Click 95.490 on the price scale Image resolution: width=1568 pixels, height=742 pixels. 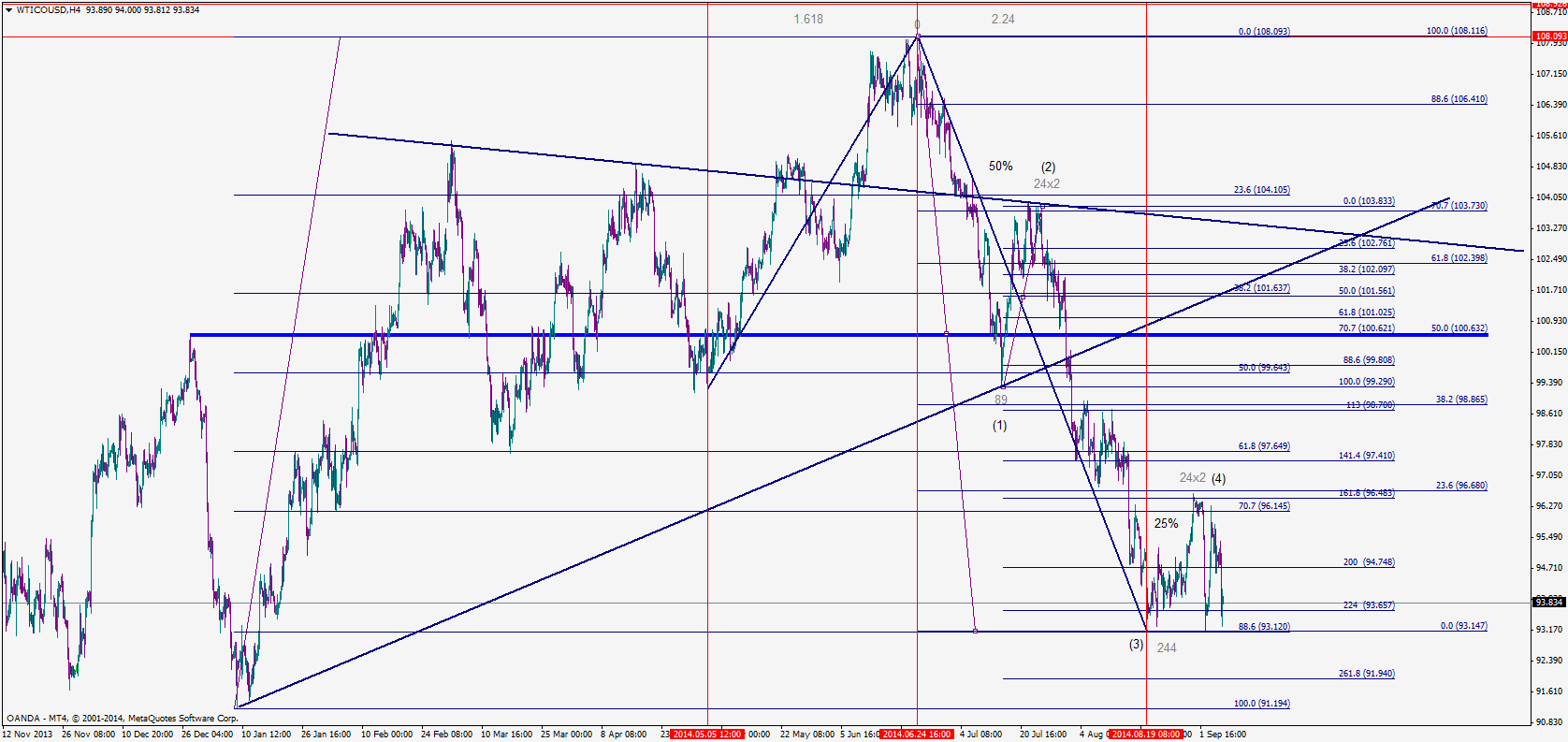pyautogui.click(x=1550, y=536)
